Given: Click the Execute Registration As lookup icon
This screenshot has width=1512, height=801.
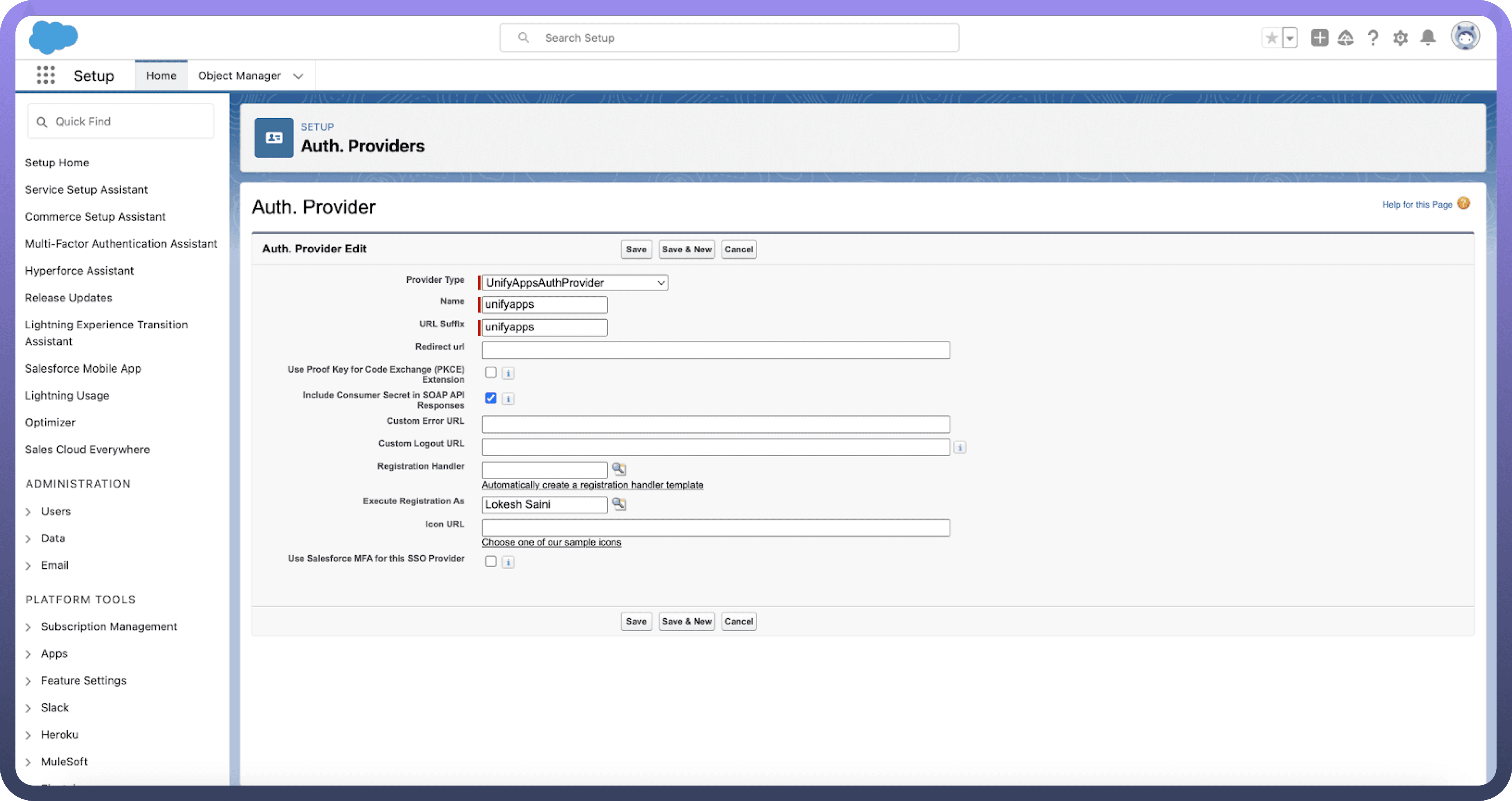Looking at the screenshot, I should pyautogui.click(x=619, y=504).
